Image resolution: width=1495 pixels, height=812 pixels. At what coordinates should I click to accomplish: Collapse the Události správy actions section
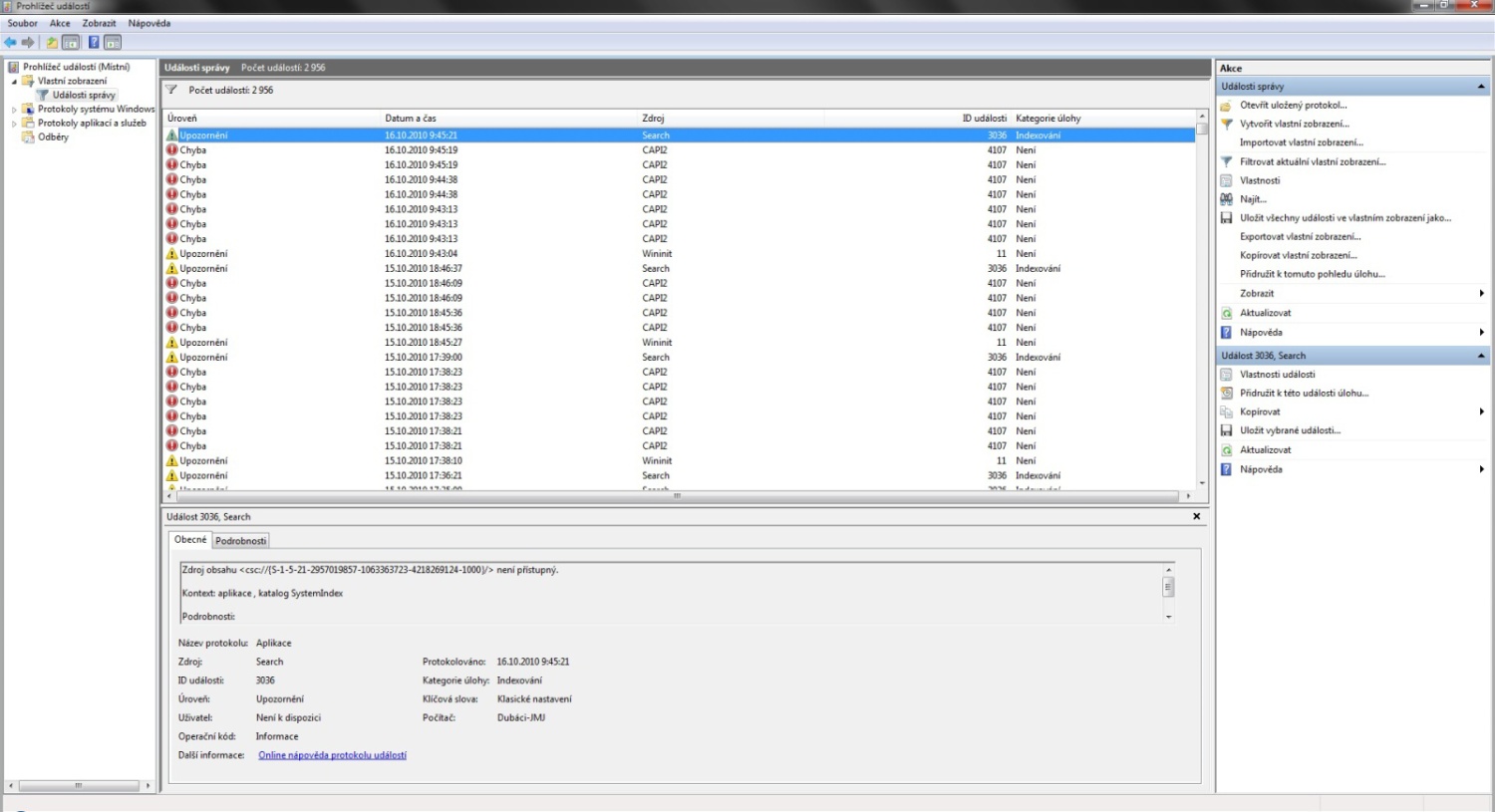(1481, 87)
